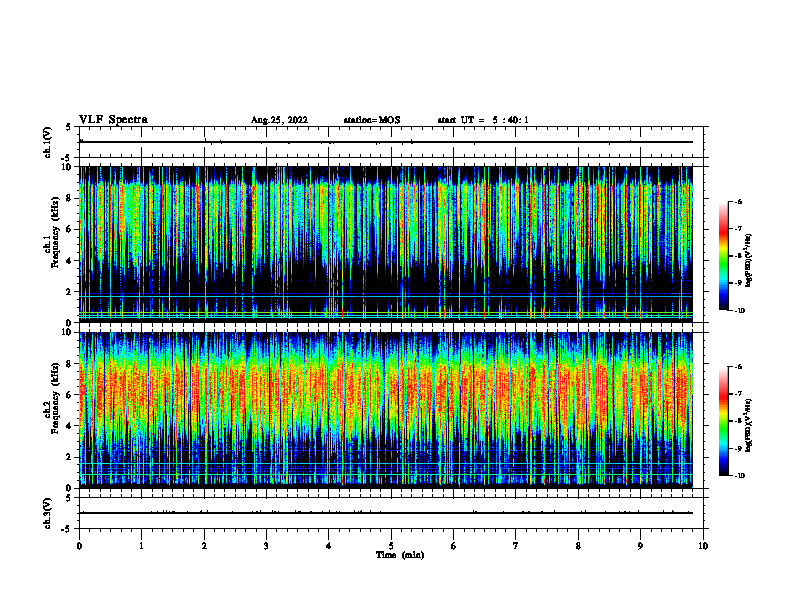Click the "Time (min)" x-axis label

tap(400, 555)
